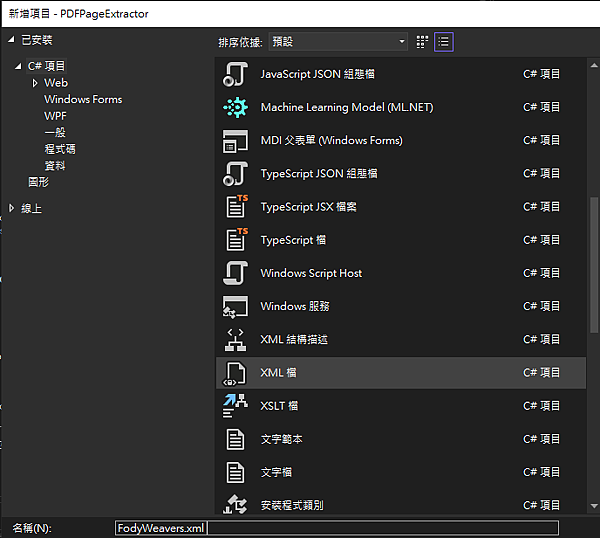Click the 文字範本 template icon
The image size is (600, 538).
point(235,439)
